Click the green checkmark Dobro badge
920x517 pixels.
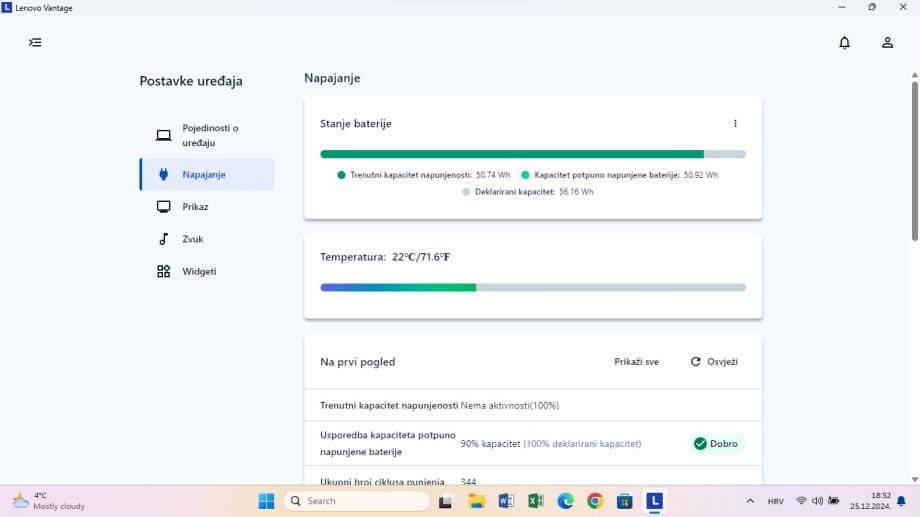pyautogui.click(x=716, y=444)
